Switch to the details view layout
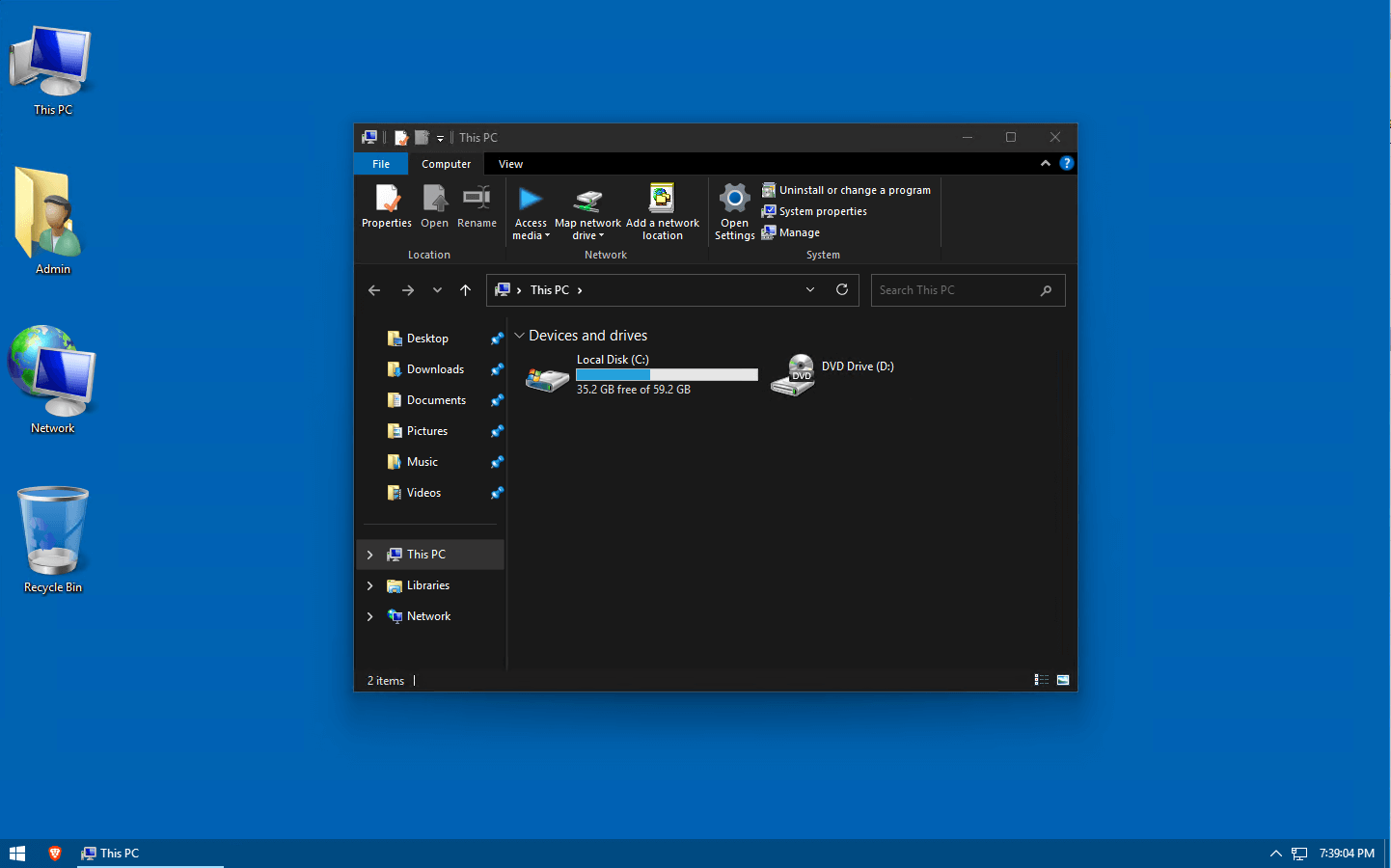Screen dimensions: 1391x868 [x=1042, y=680]
